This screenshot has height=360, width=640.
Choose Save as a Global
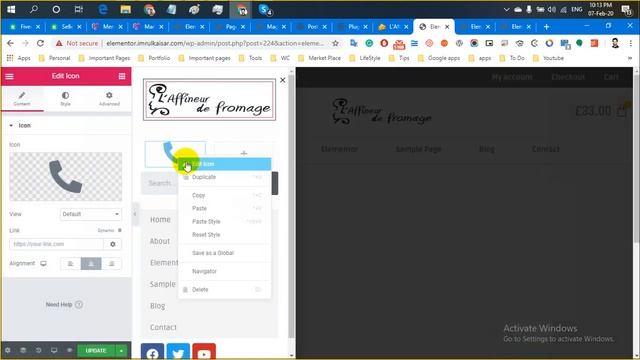(224, 253)
